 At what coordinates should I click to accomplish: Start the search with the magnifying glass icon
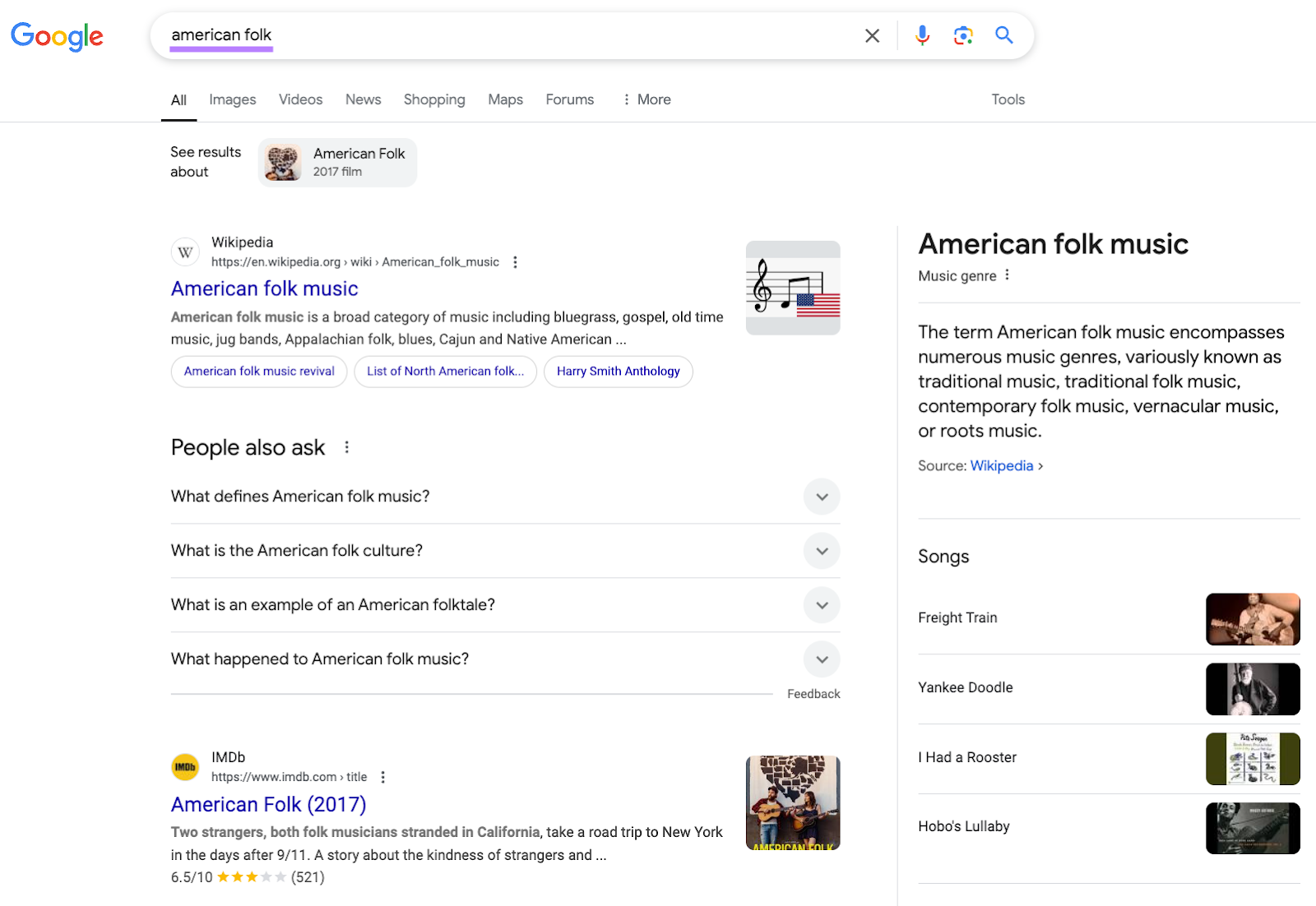click(1003, 35)
